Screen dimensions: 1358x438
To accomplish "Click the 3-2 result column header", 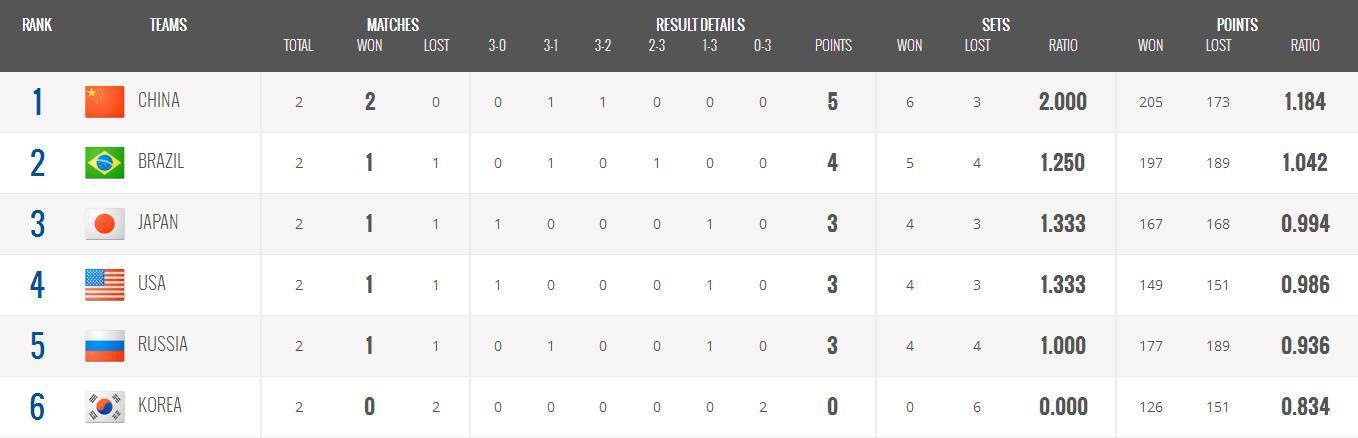I will point(602,45).
